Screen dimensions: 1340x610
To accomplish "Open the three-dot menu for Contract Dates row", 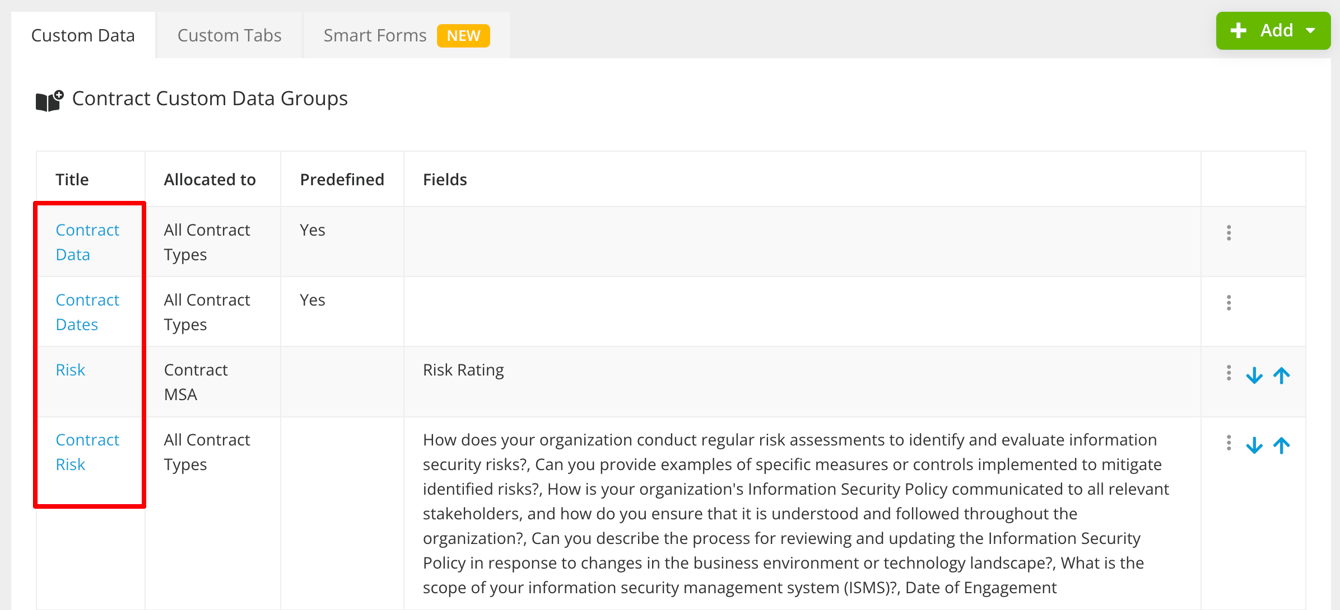I will point(1228,303).
